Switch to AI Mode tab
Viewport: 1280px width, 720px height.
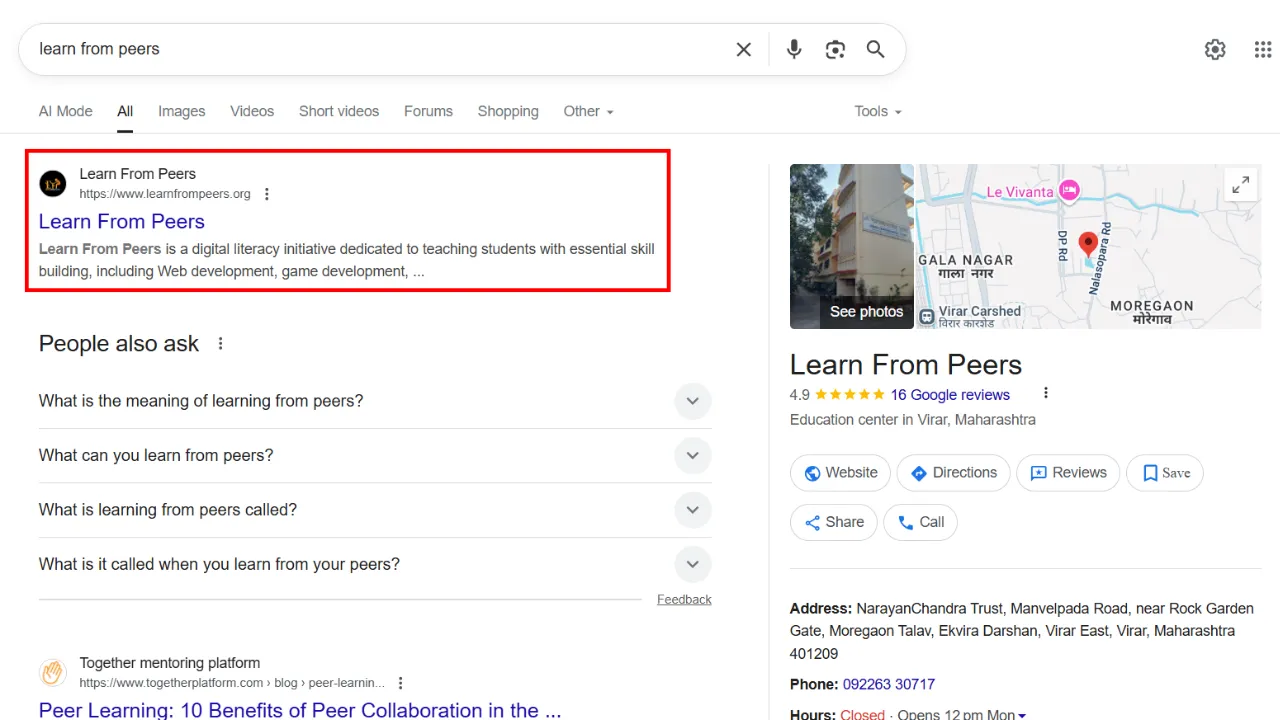point(66,111)
